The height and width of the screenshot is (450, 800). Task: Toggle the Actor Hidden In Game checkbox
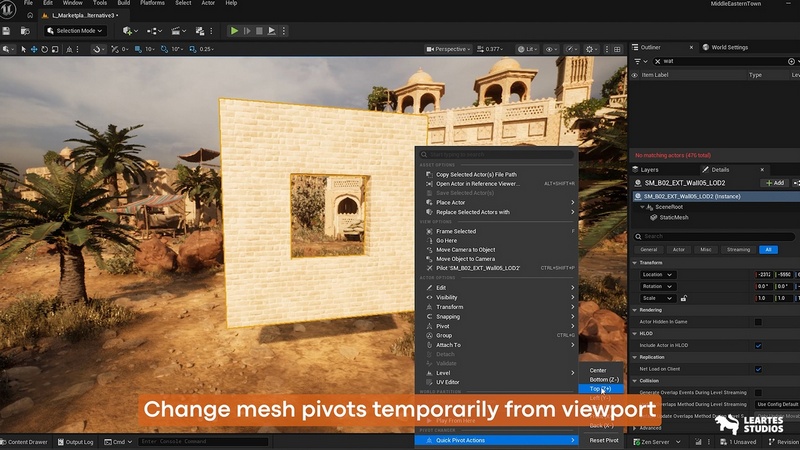[758, 322]
